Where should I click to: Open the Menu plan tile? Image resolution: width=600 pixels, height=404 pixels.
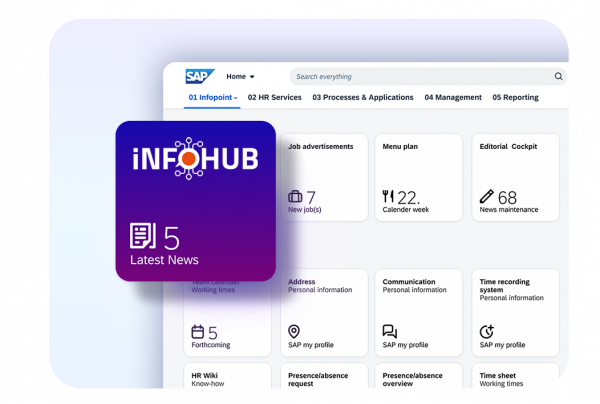pyautogui.click(x=419, y=177)
